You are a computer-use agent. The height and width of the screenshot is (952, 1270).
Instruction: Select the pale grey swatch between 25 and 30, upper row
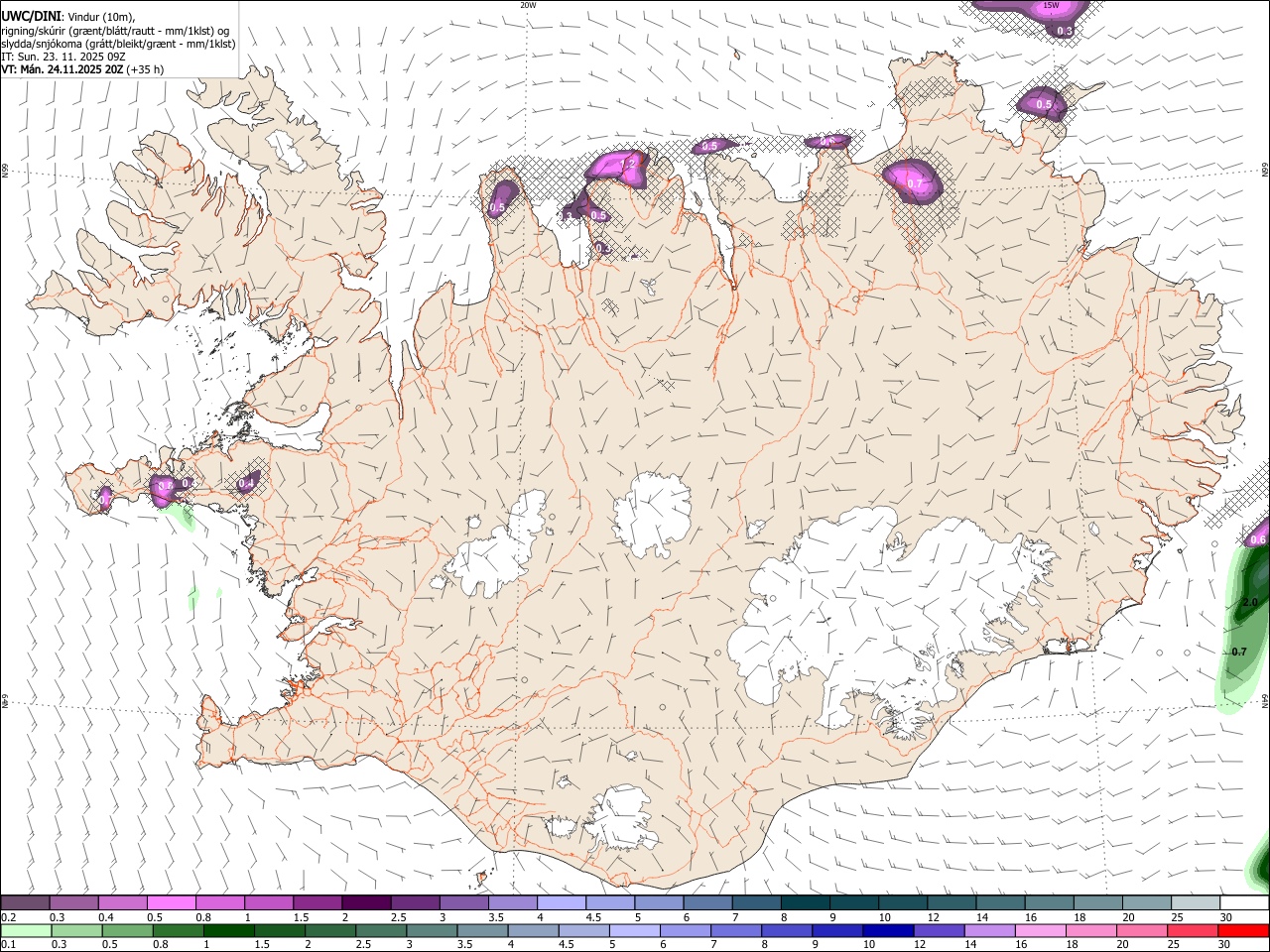coord(1196,902)
